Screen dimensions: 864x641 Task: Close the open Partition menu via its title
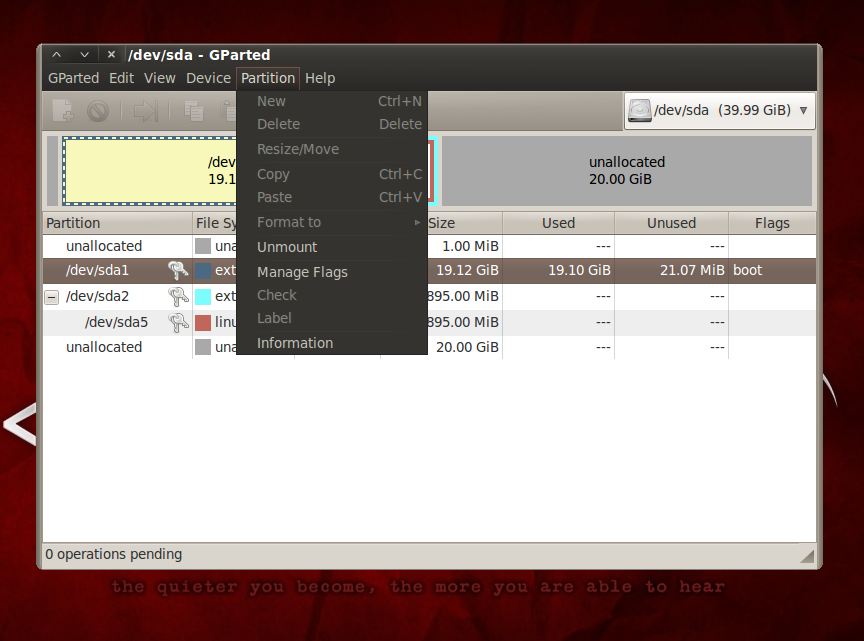pyautogui.click(x=268, y=78)
